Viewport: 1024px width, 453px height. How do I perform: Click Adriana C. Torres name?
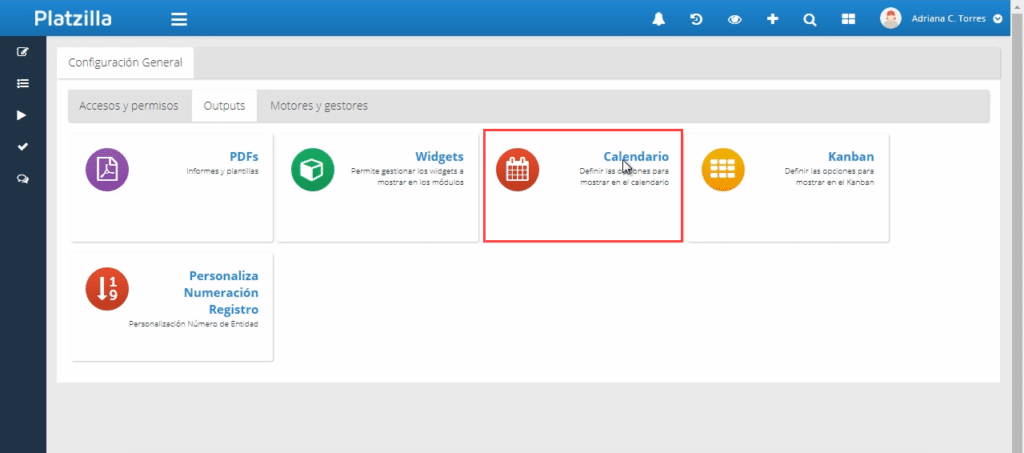(949, 19)
